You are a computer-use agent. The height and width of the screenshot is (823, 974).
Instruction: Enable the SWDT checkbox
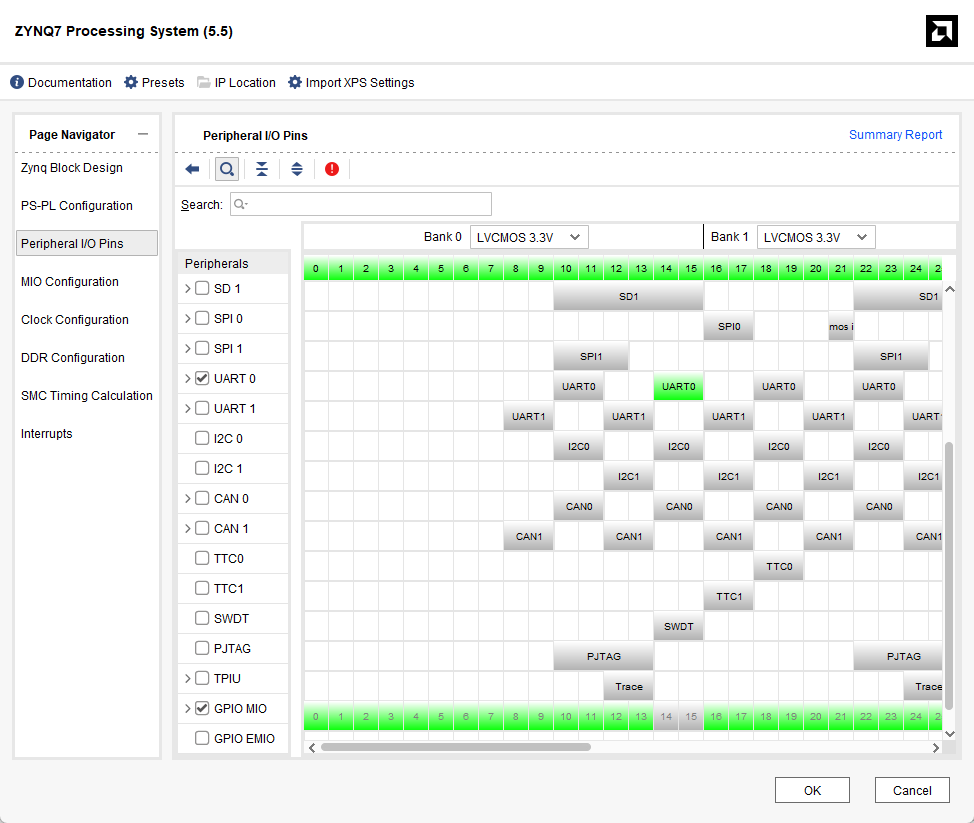point(202,618)
